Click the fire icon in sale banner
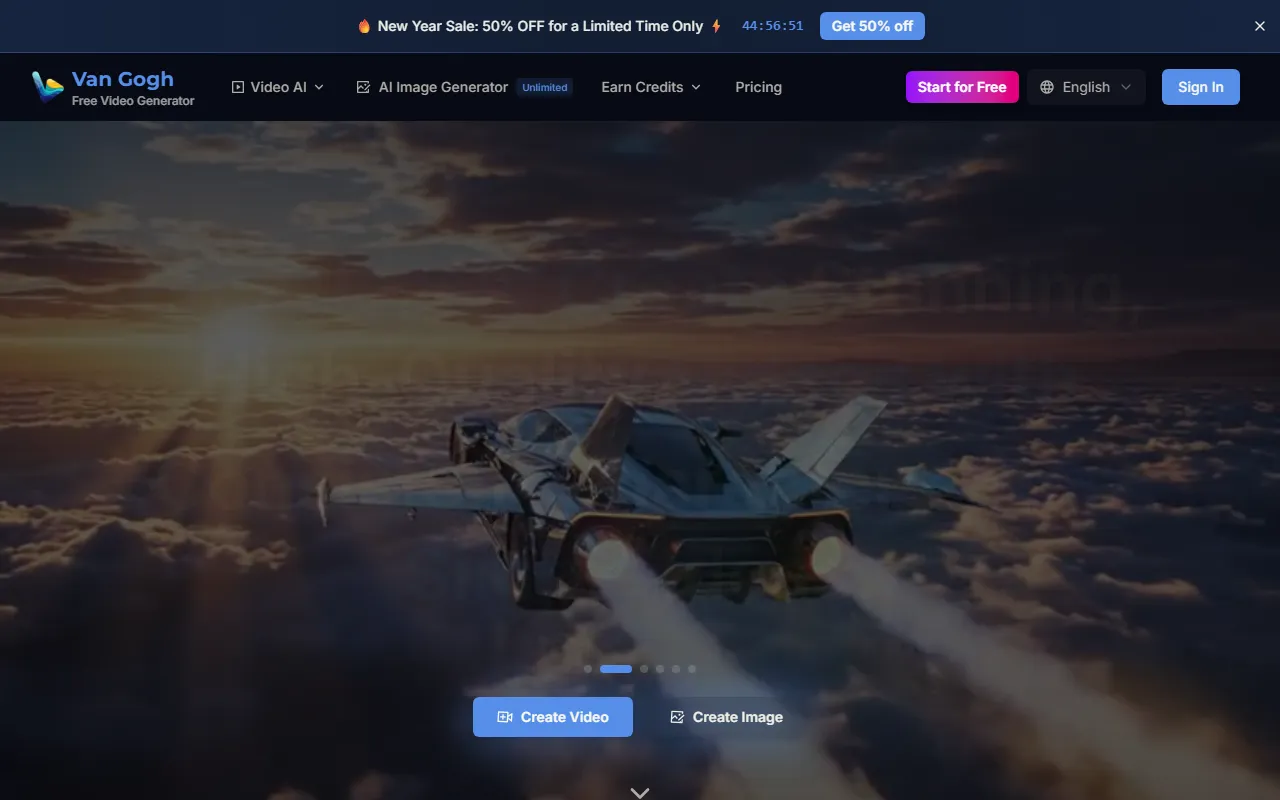 tap(364, 26)
